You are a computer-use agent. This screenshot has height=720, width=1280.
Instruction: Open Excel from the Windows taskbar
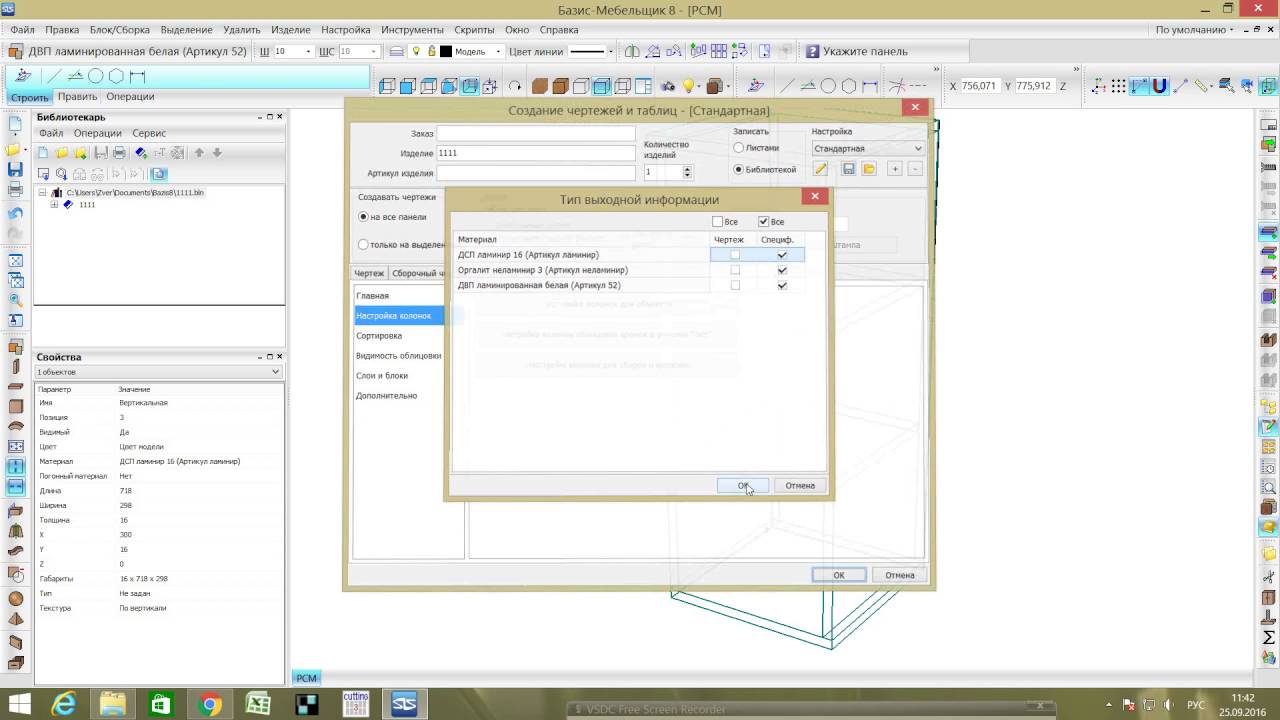click(258, 704)
